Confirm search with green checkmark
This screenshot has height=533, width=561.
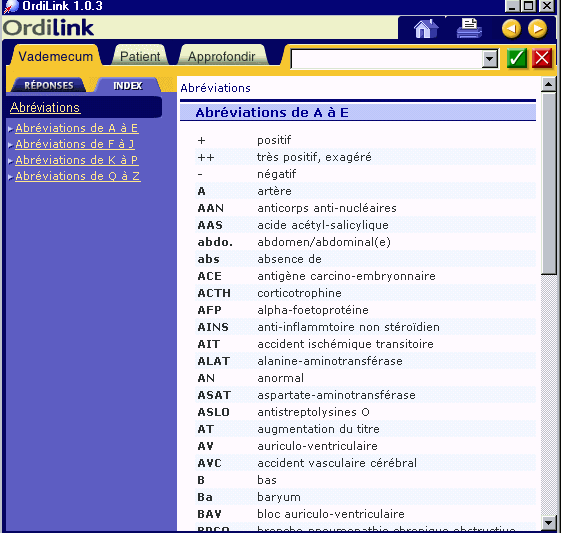point(517,58)
